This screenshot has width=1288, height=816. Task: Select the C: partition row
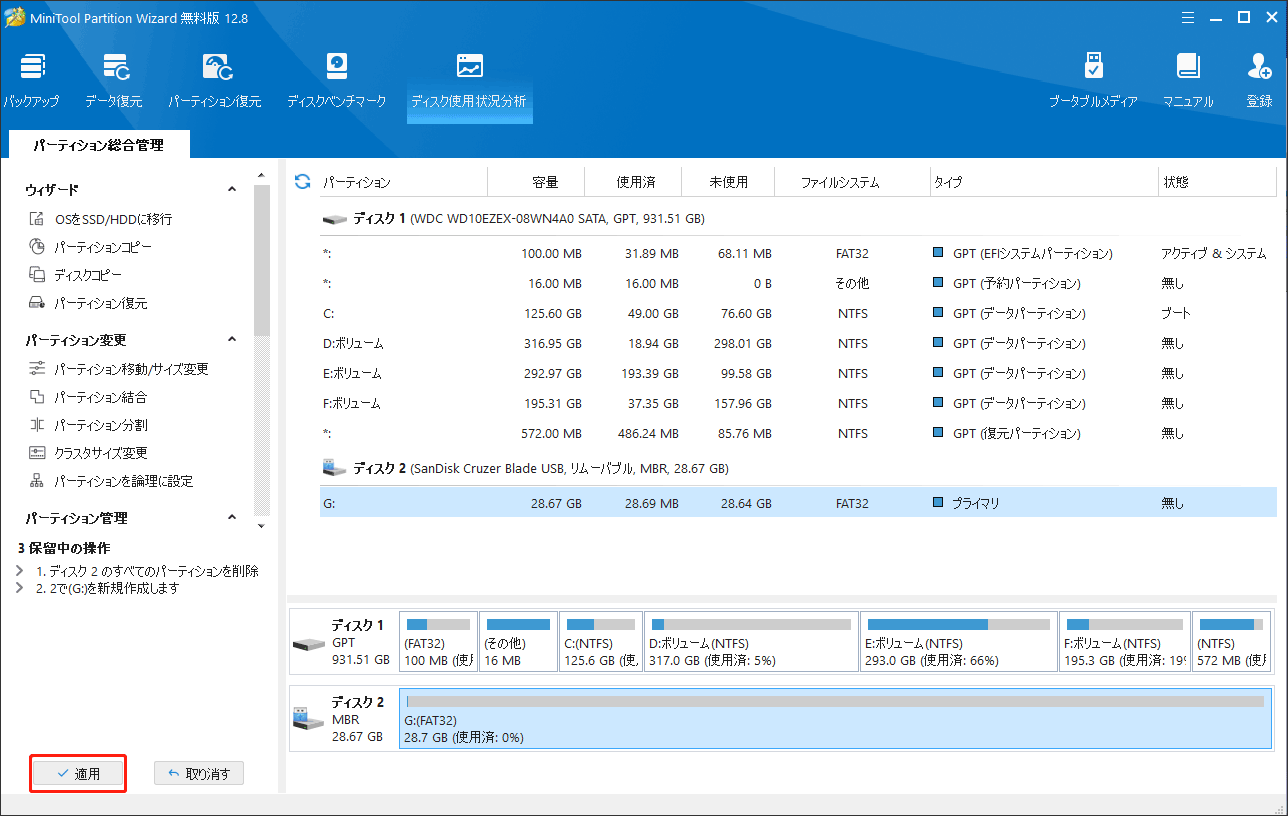tap(798, 313)
